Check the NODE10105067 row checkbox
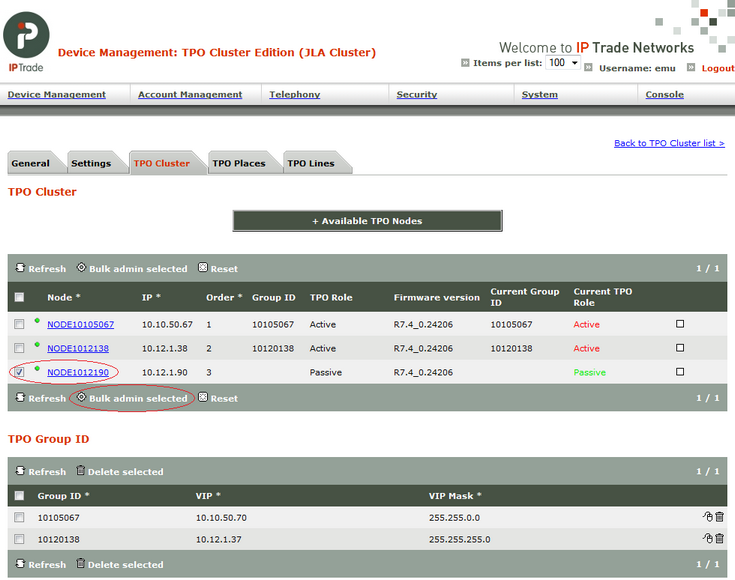735x580 pixels. (x=19, y=324)
